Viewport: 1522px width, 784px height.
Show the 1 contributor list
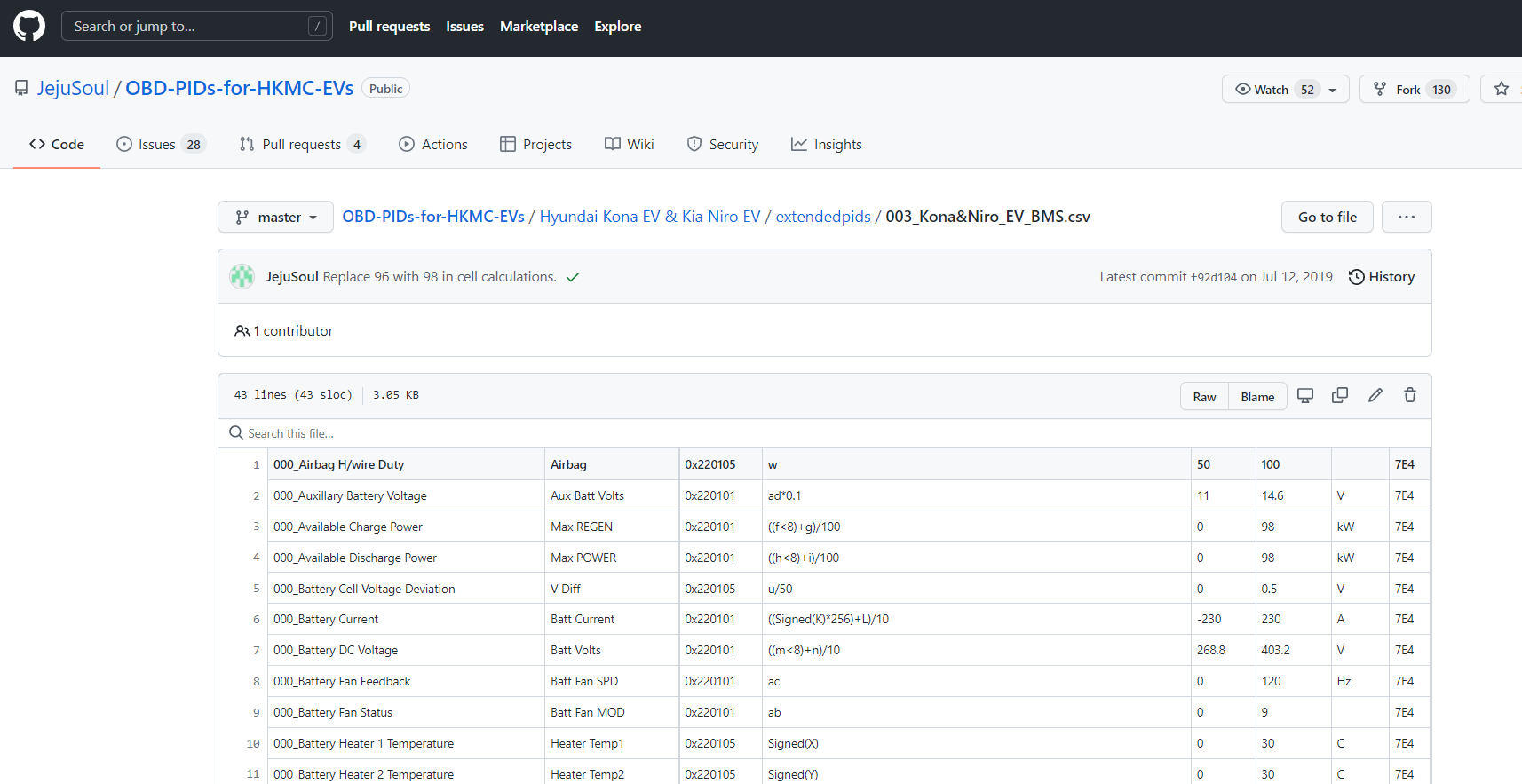point(284,330)
